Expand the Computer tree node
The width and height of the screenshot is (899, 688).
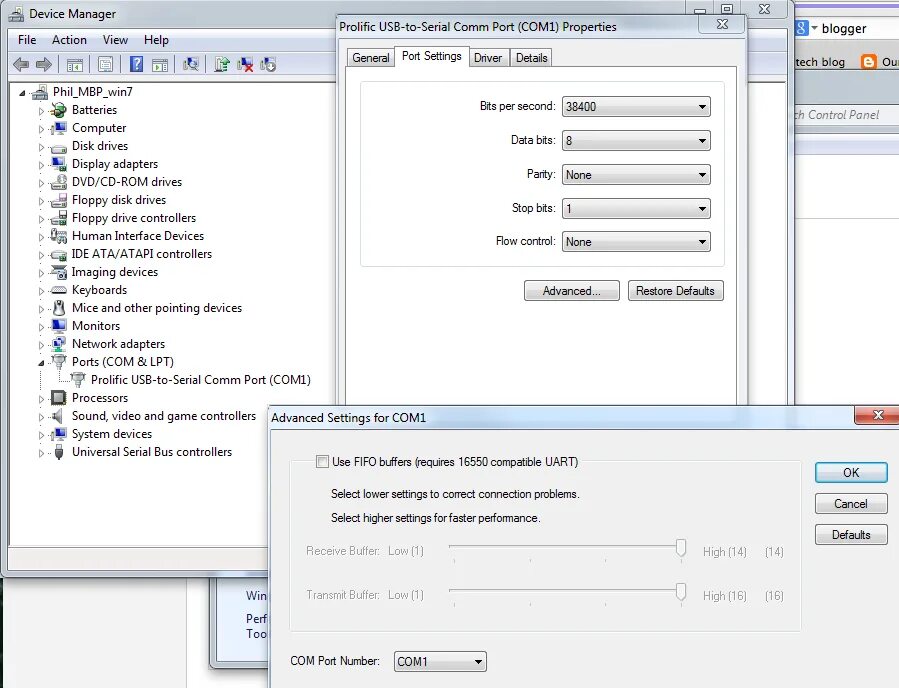(41, 129)
